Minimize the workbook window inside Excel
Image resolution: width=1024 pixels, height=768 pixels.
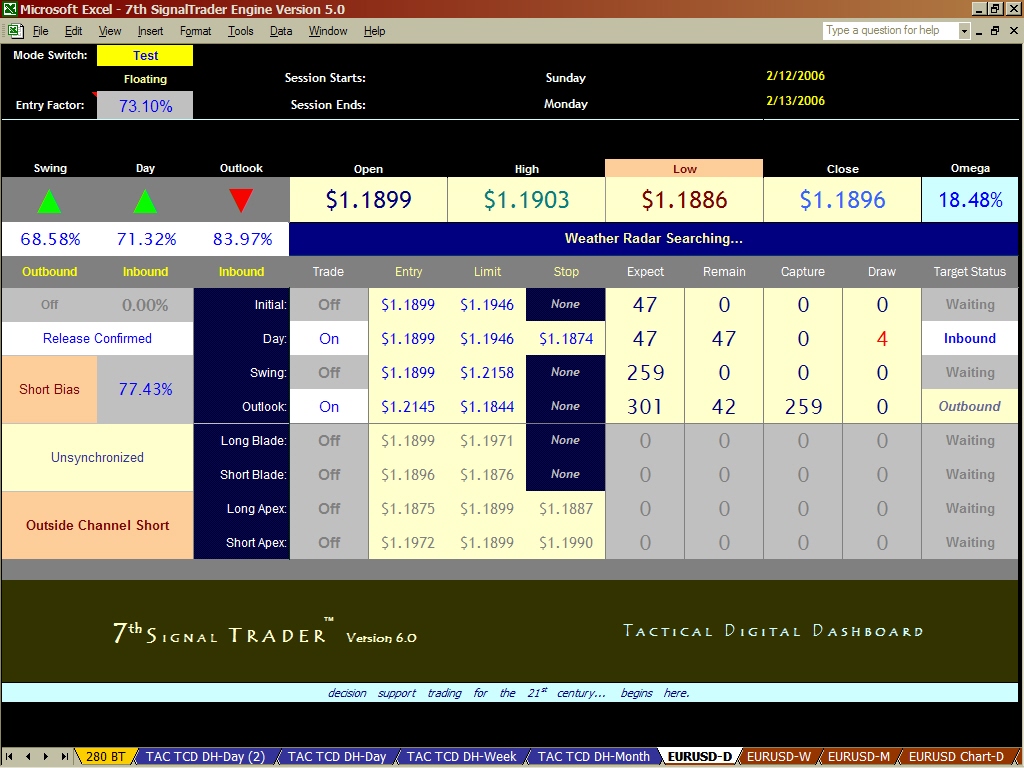[980, 31]
